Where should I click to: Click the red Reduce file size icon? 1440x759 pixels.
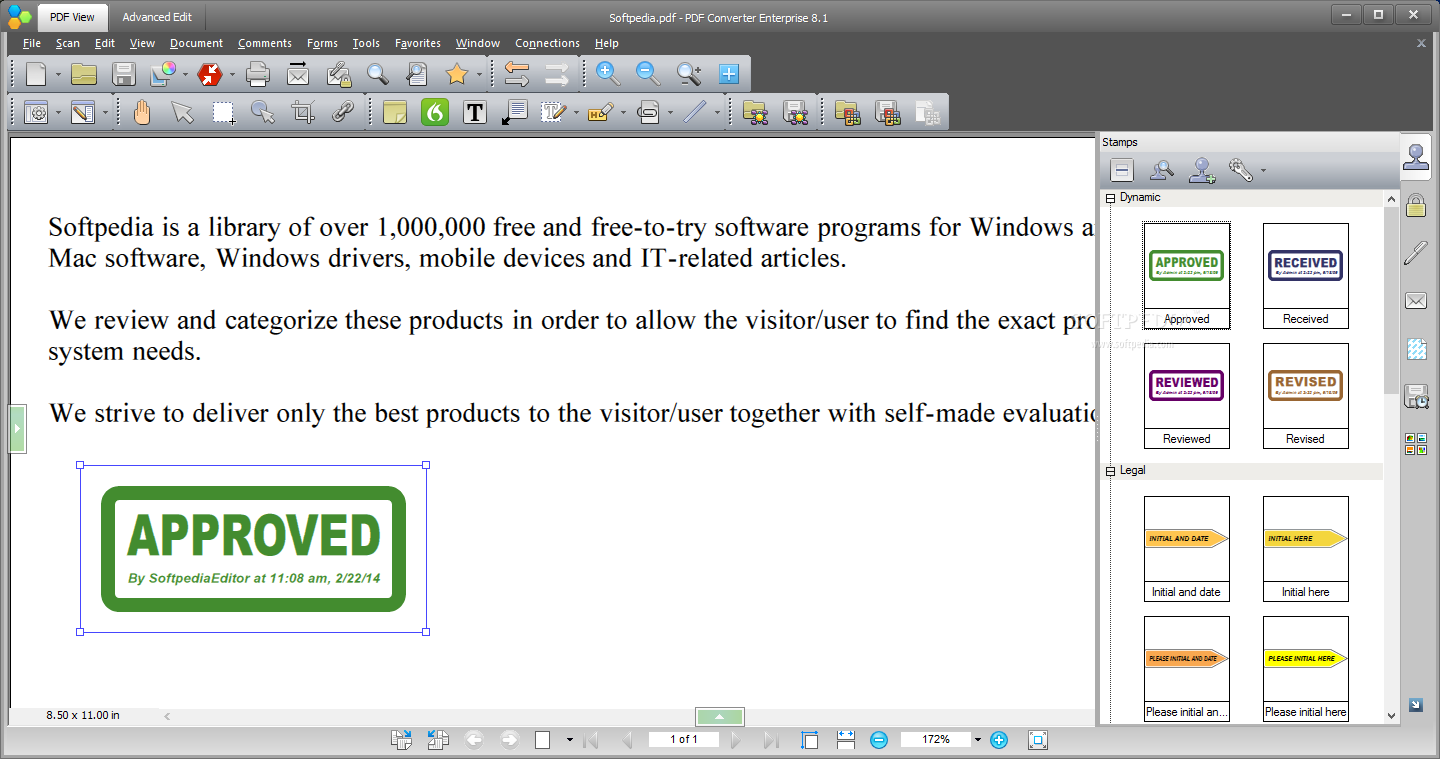click(210, 73)
